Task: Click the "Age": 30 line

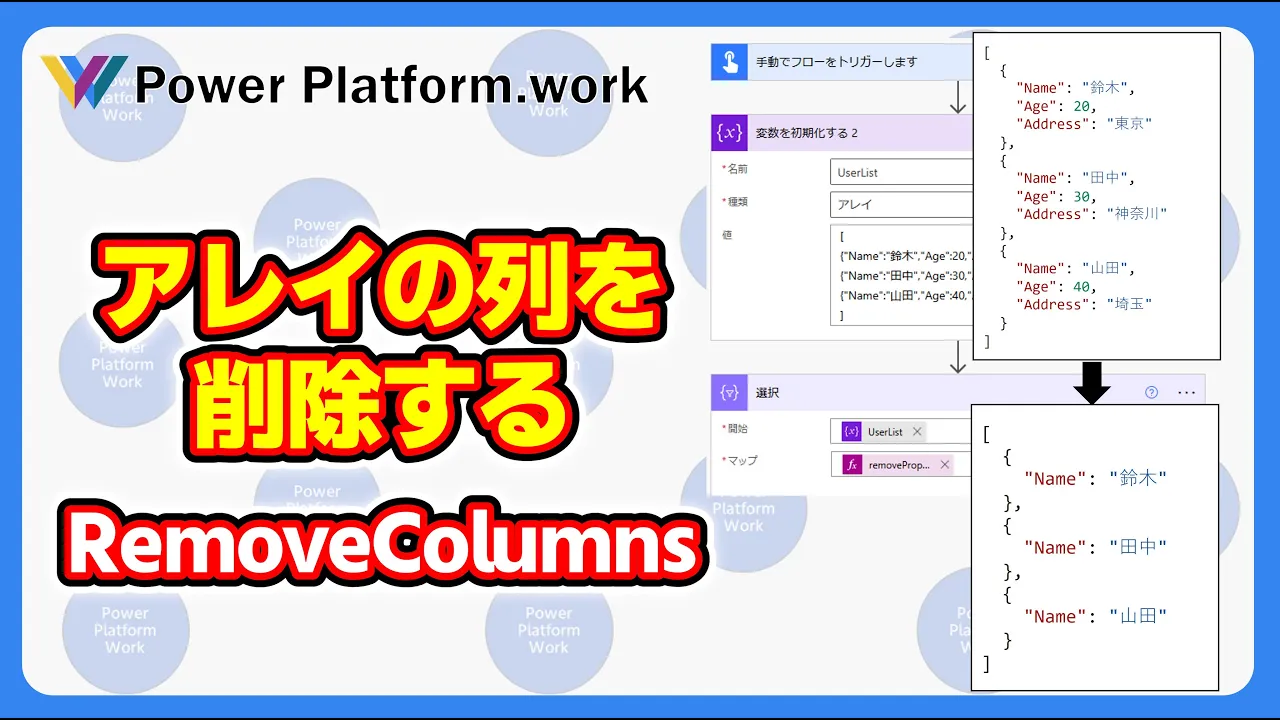Action: [x=1056, y=196]
